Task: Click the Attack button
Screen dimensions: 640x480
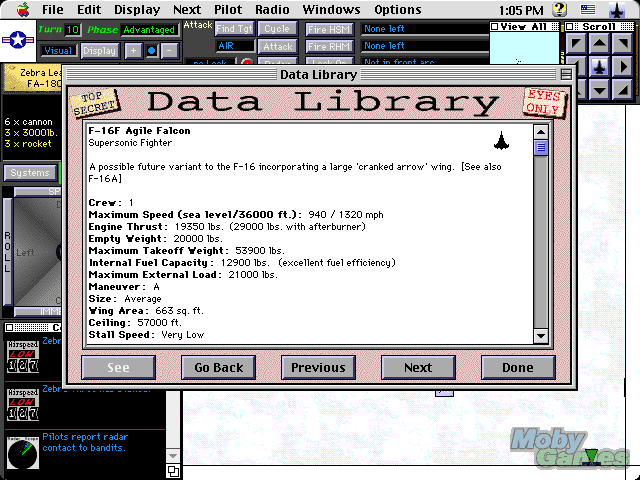Action: (x=278, y=47)
